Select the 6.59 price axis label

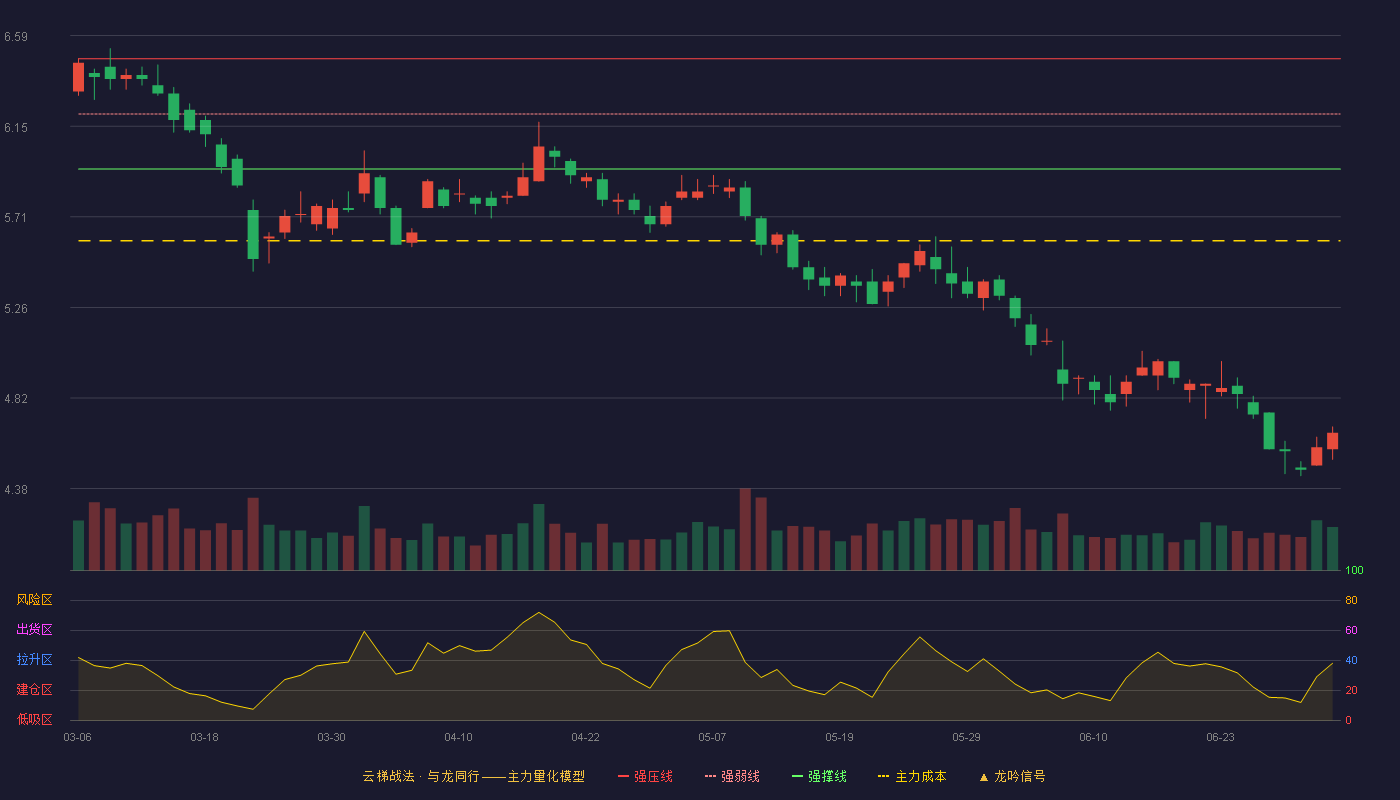(x=16, y=37)
